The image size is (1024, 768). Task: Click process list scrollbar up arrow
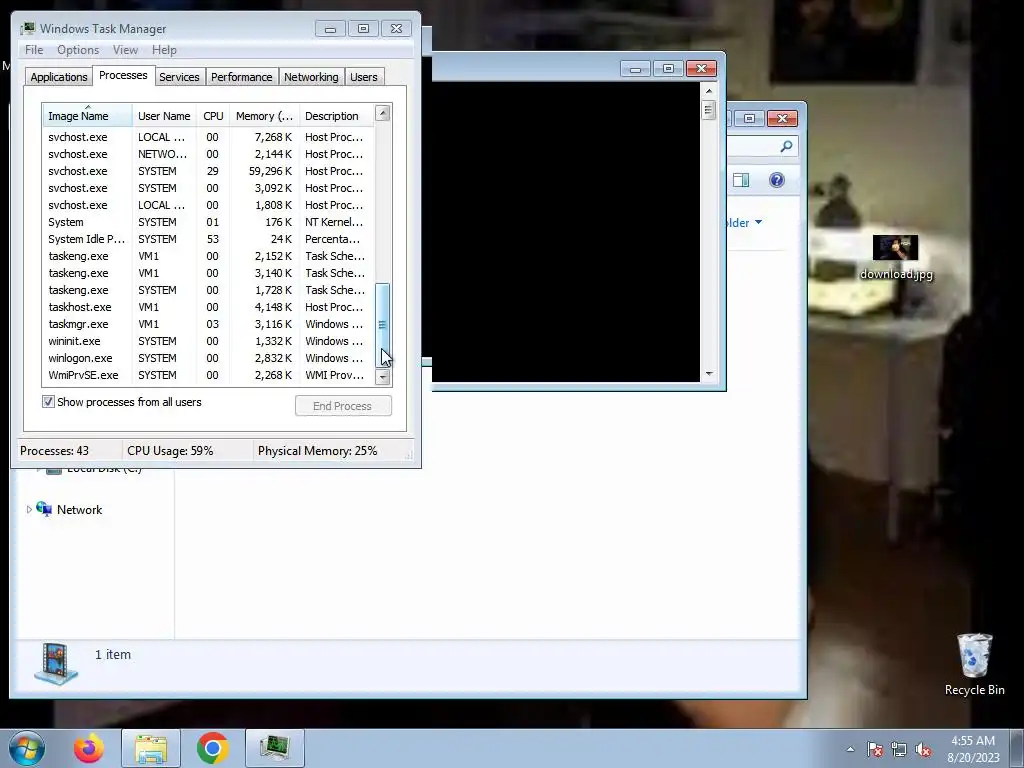coord(383,114)
